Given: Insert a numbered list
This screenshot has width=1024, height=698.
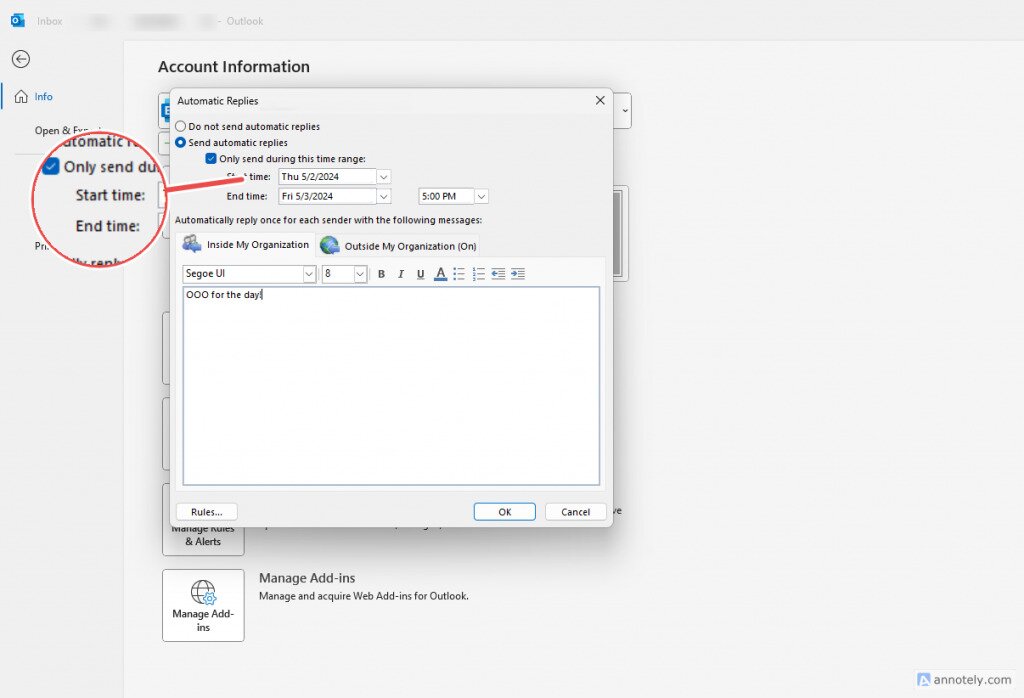Looking at the screenshot, I should (478, 274).
